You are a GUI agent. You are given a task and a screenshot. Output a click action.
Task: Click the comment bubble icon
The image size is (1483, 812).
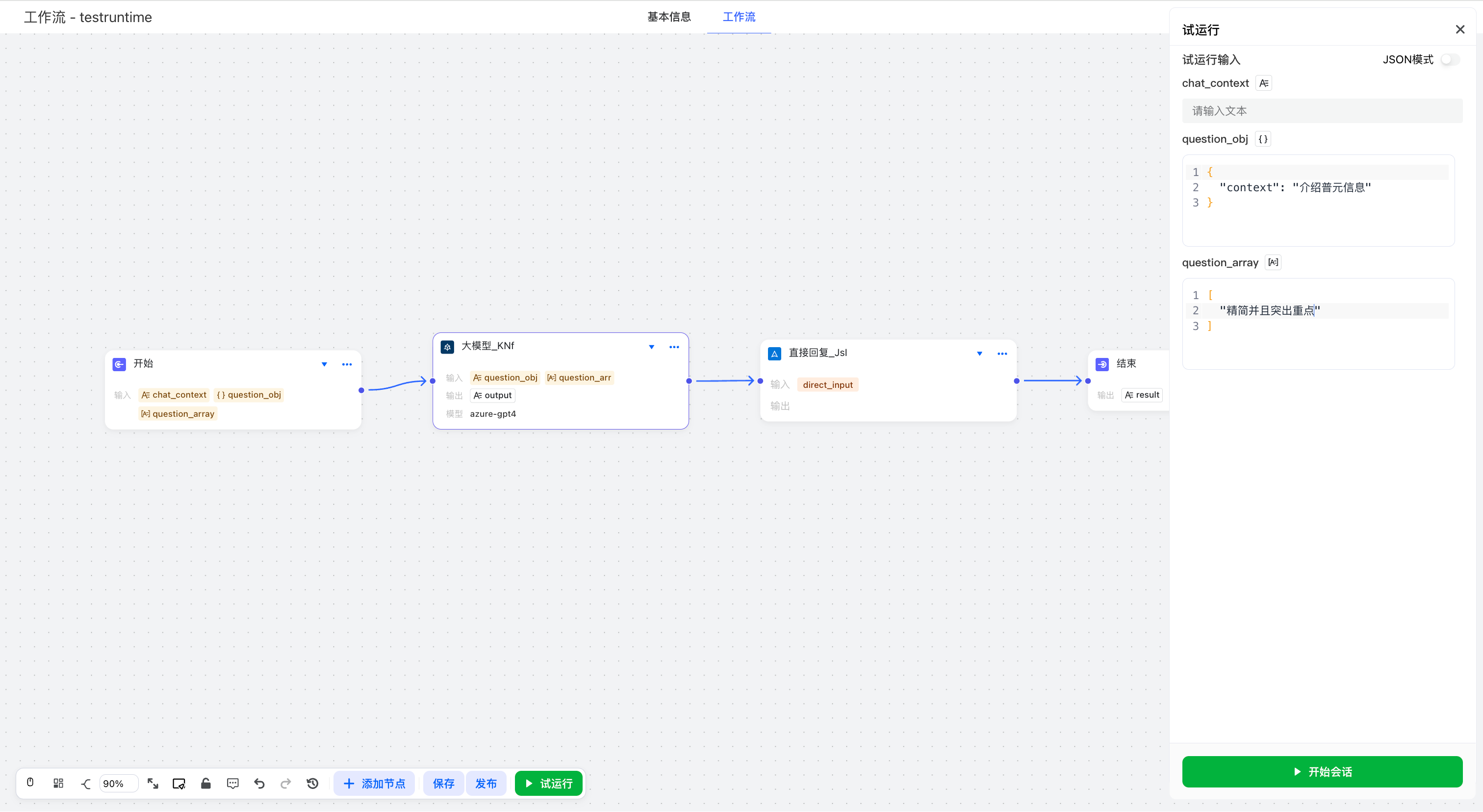point(232,783)
